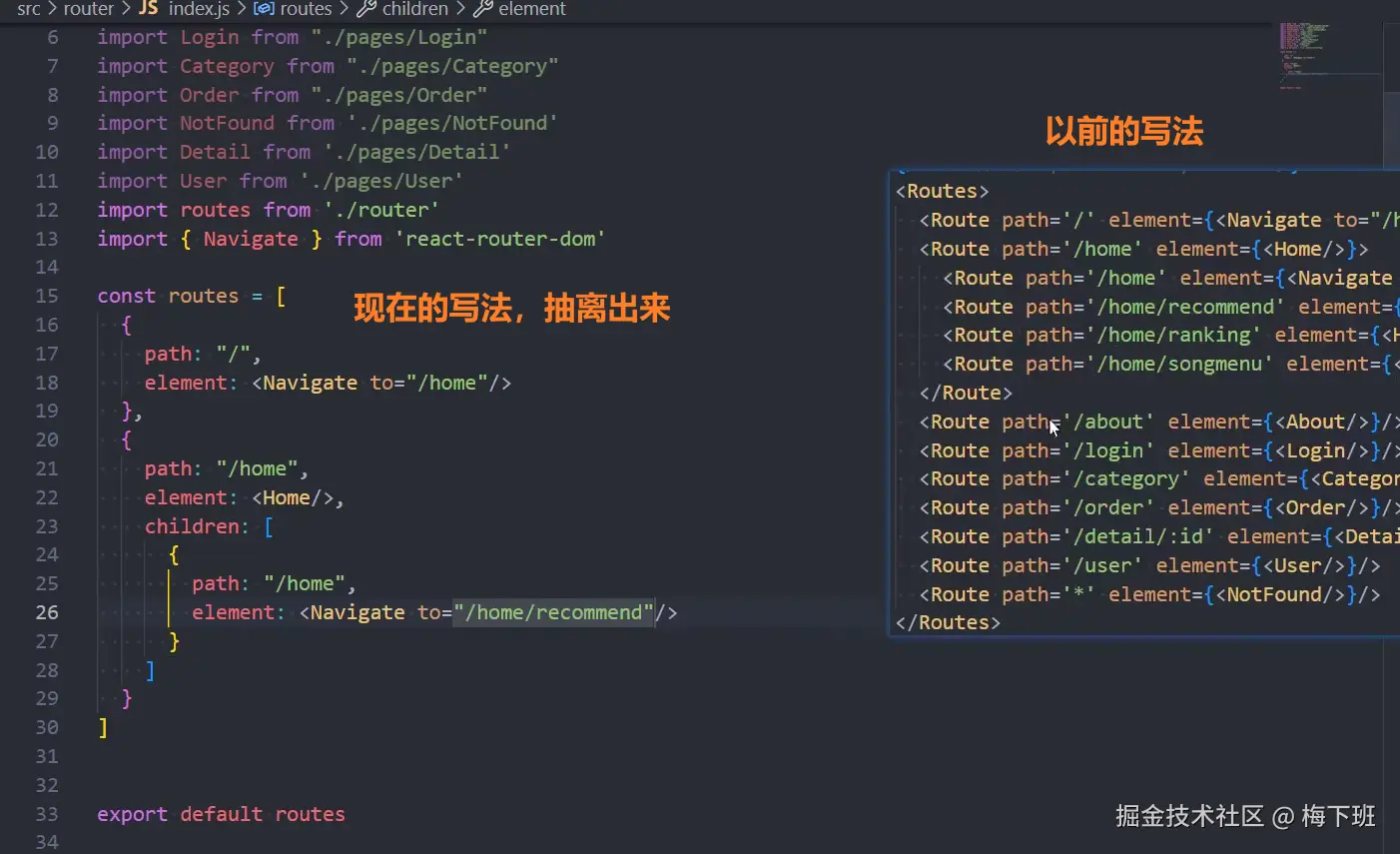Viewport: 1400px width, 854px height.
Task: Click Route path='/about' line in popup
Action: click(x=1158, y=422)
